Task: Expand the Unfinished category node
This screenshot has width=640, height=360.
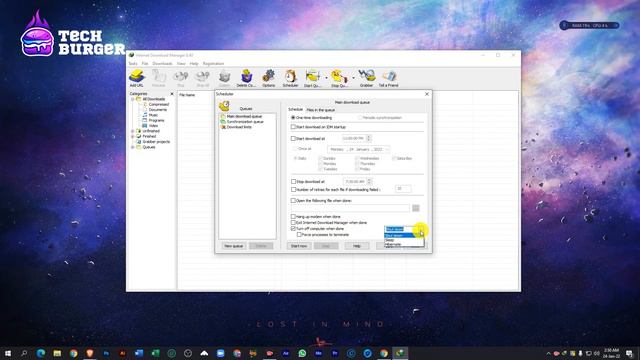Action: tap(133, 131)
